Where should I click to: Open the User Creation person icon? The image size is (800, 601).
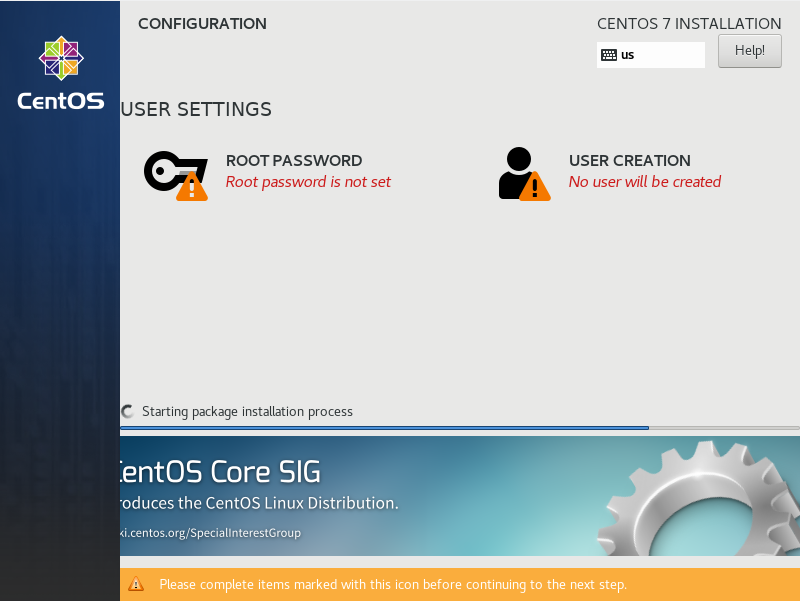point(518,170)
